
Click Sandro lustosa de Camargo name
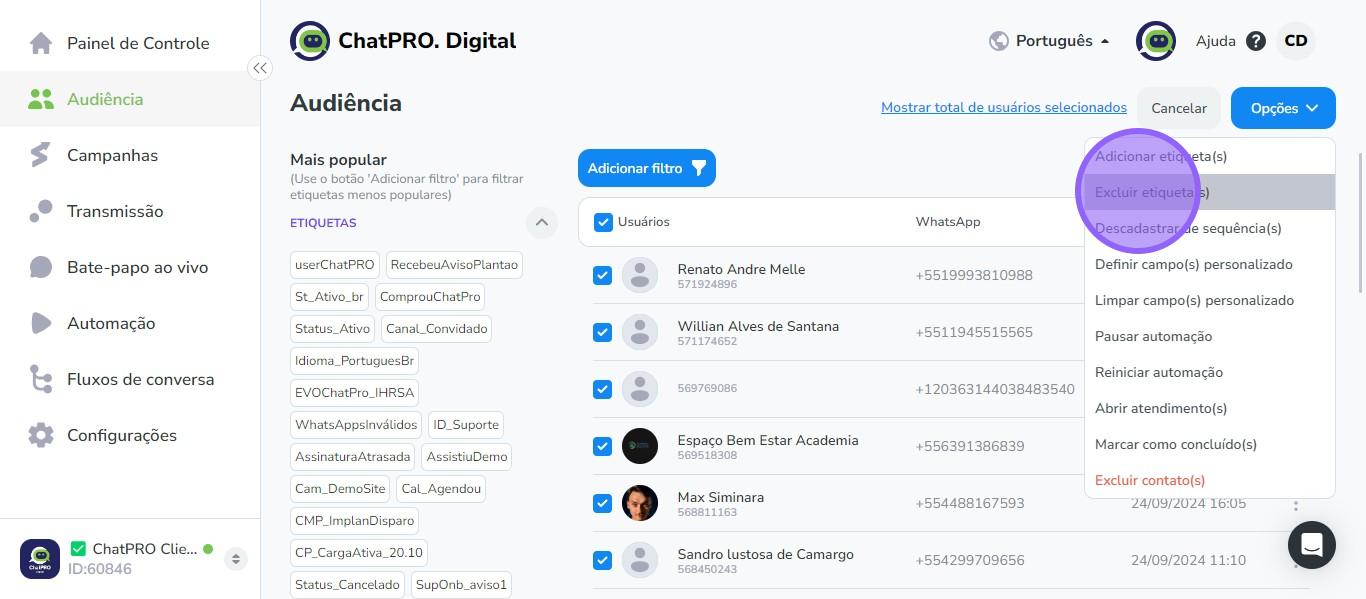(766, 554)
